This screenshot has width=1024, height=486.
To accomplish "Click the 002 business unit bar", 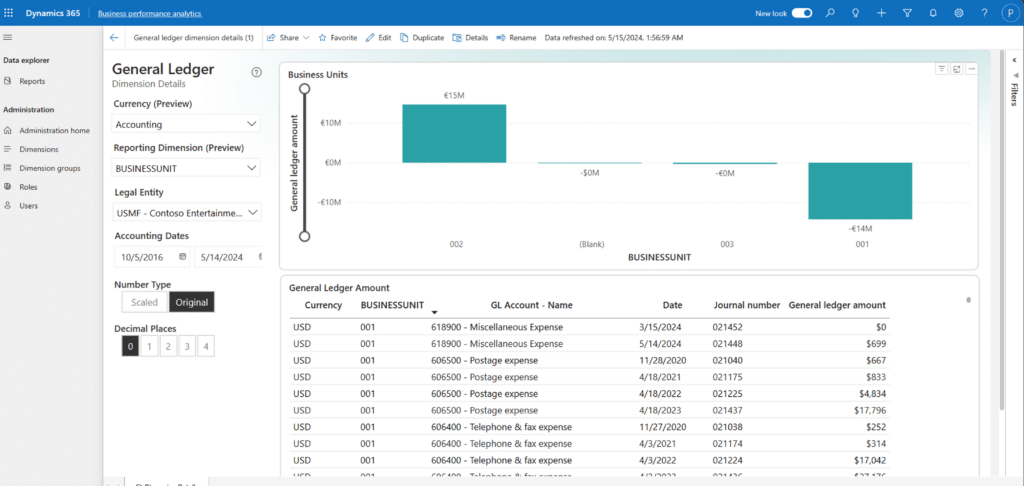I will pos(454,133).
